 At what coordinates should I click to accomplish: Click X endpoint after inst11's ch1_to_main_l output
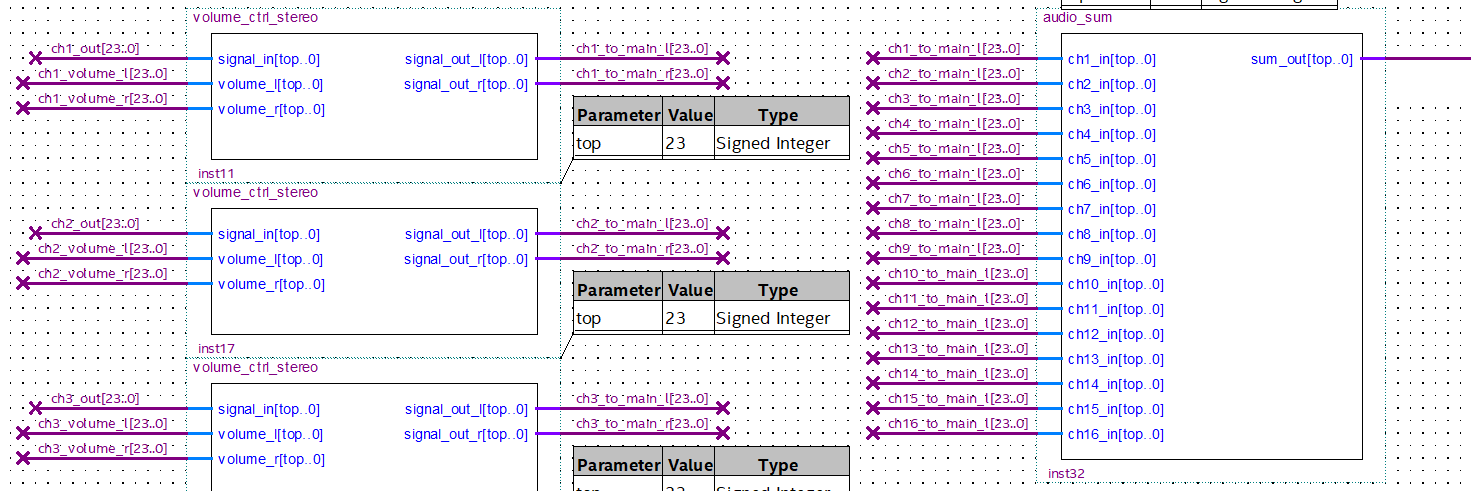[x=723, y=59]
